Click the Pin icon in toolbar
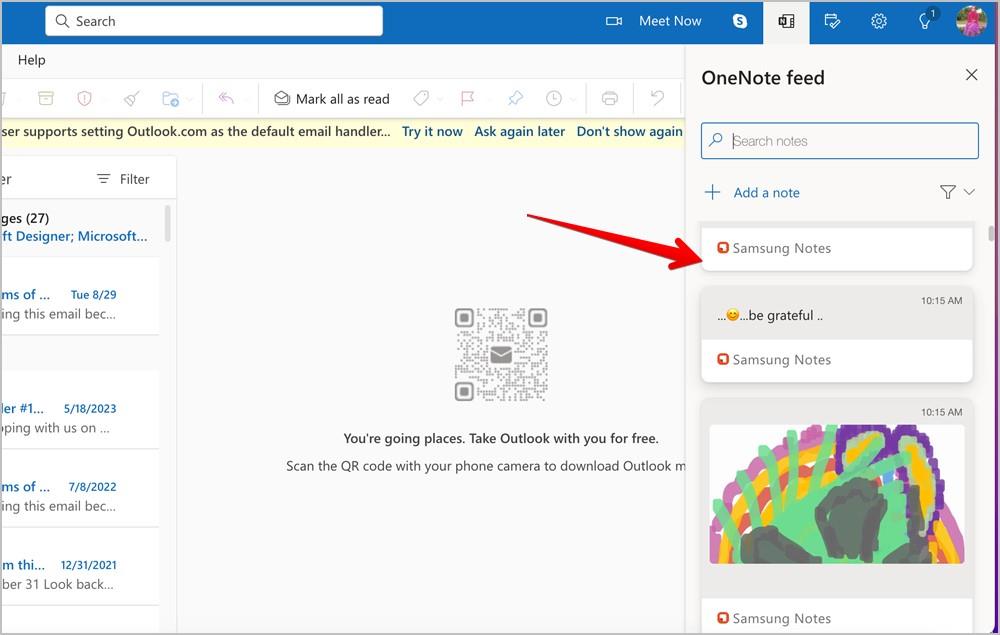 515,98
